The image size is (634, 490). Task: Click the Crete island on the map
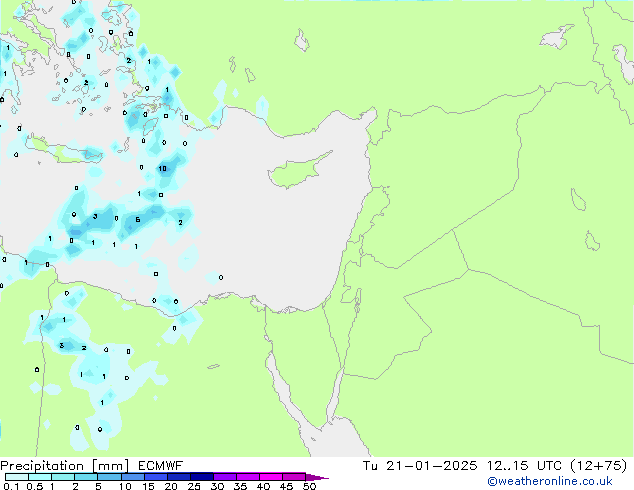coord(65,150)
